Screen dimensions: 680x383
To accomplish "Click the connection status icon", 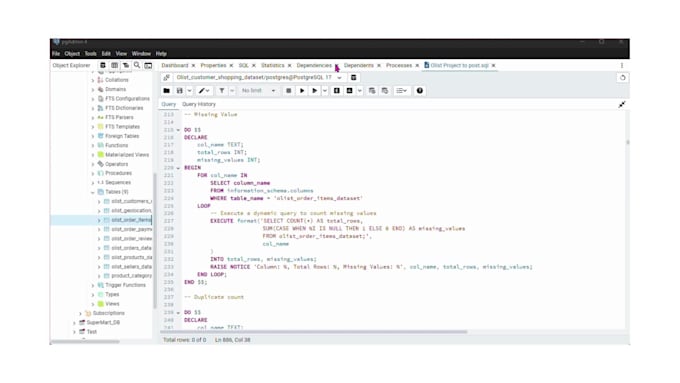I will pyautogui.click(x=167, y=78).
